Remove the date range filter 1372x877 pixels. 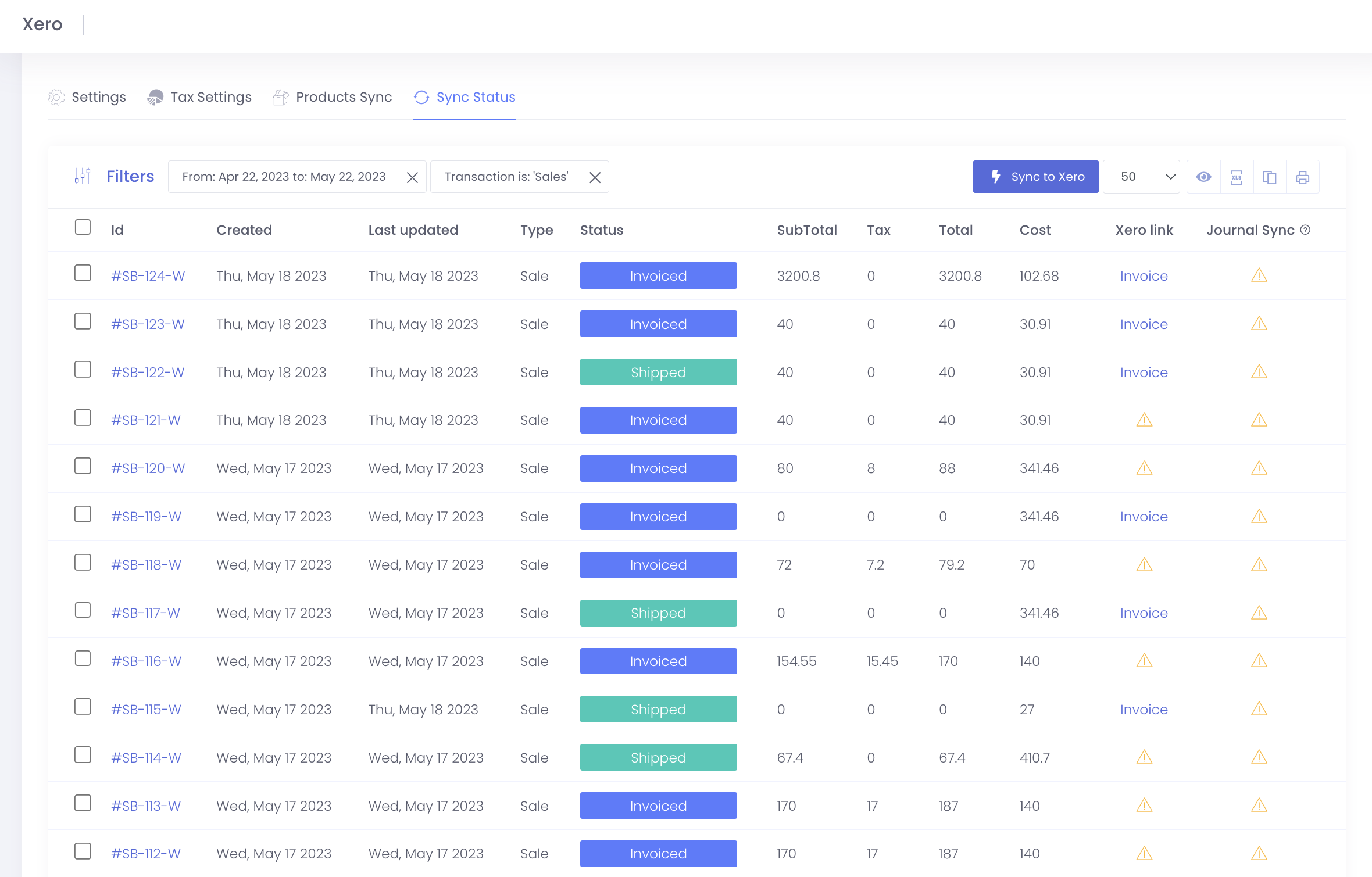(x=412, y=177)
